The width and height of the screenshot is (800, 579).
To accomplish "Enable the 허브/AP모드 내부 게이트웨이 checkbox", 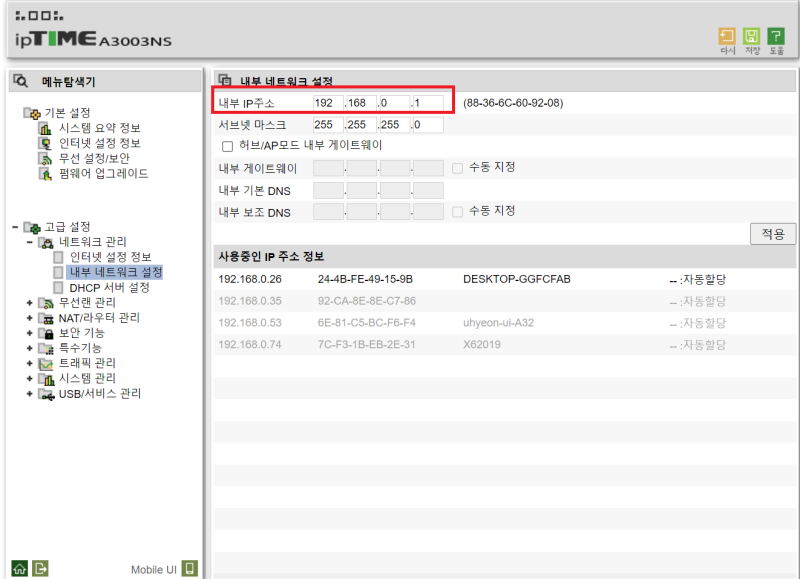I will (225, 145).
